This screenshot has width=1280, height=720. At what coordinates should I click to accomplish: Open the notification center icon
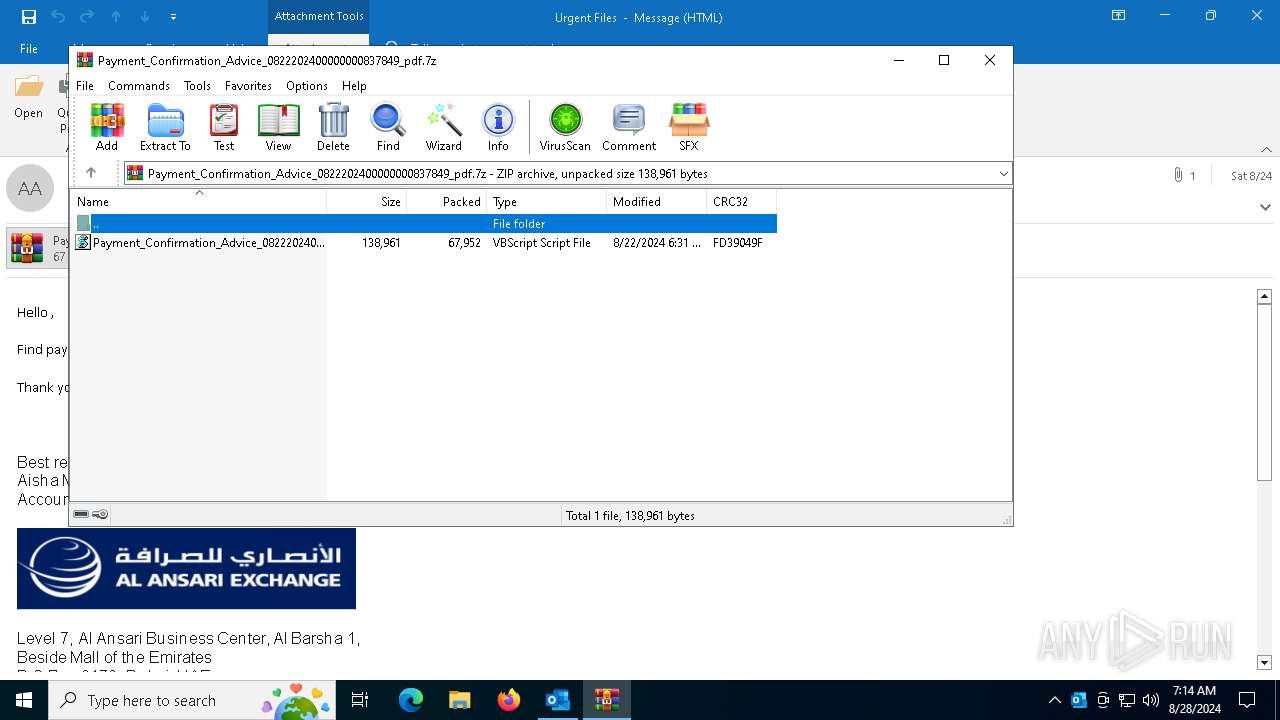coord(1247,700)
